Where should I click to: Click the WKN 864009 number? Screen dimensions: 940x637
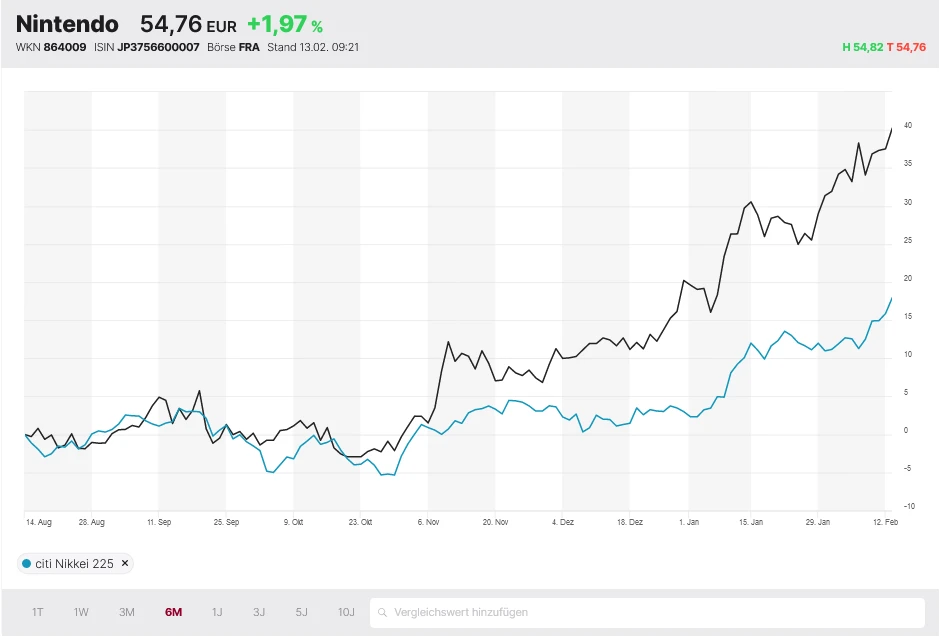point(64,47)
